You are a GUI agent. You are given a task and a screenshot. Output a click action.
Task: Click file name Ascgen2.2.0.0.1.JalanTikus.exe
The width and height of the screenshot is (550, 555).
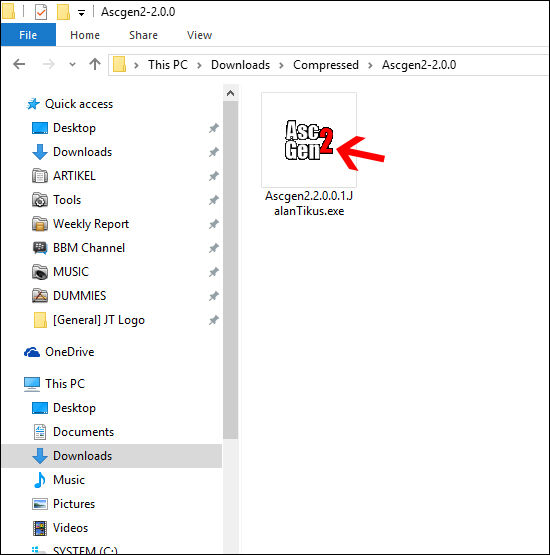point(309,203)
